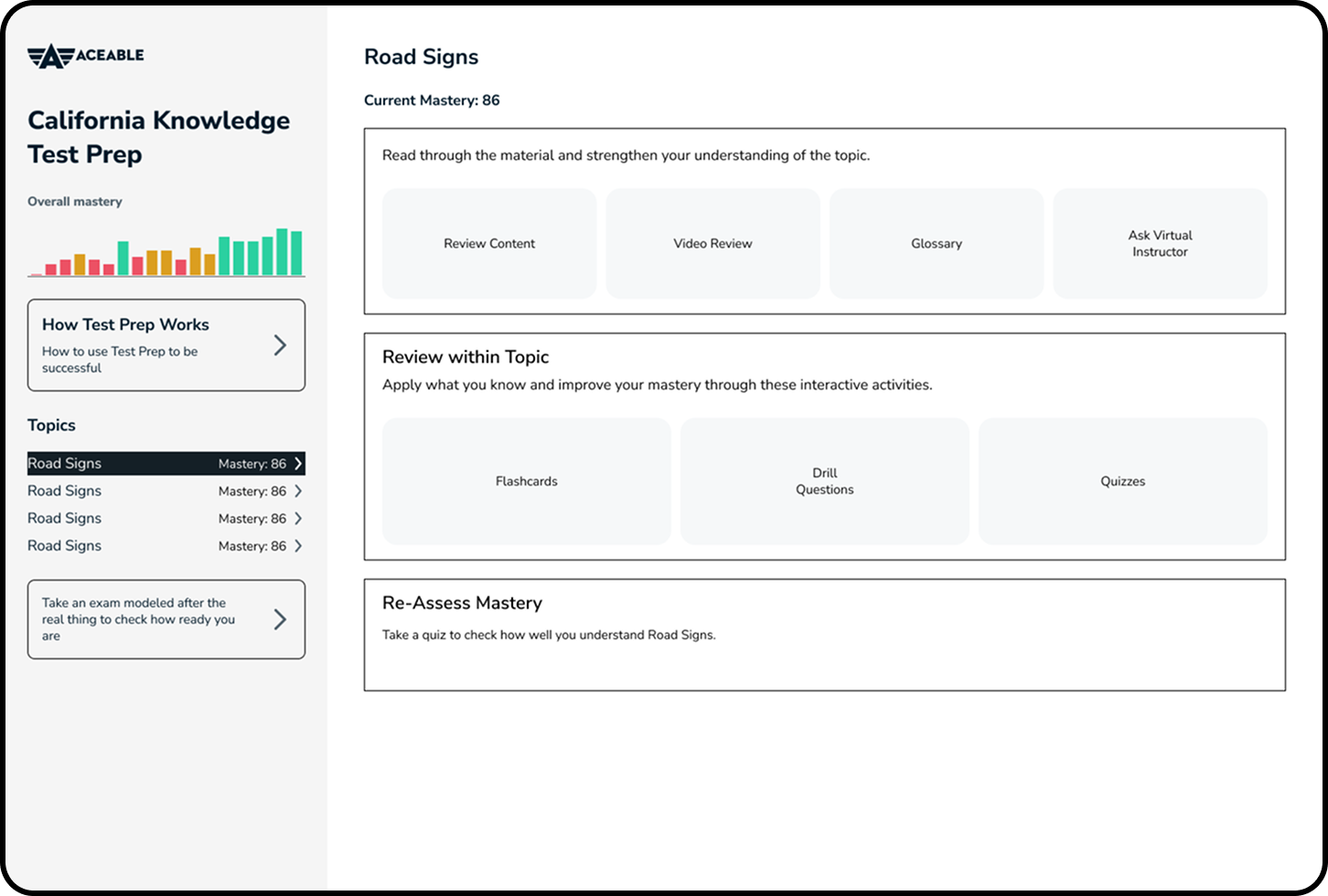The height and width of the screenshot is (896, 1328).
Task: Open the Glossary card
Action: point(936,243)
